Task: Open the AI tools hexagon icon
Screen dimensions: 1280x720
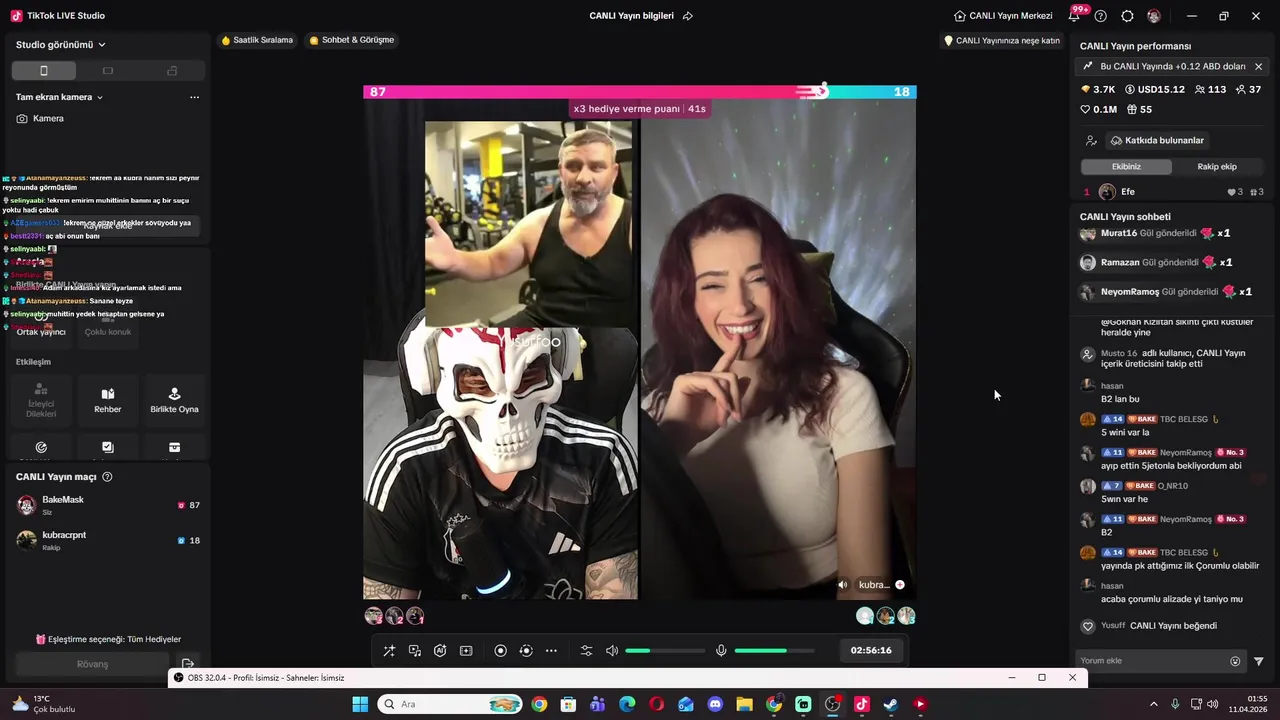Action: [440, 651]
